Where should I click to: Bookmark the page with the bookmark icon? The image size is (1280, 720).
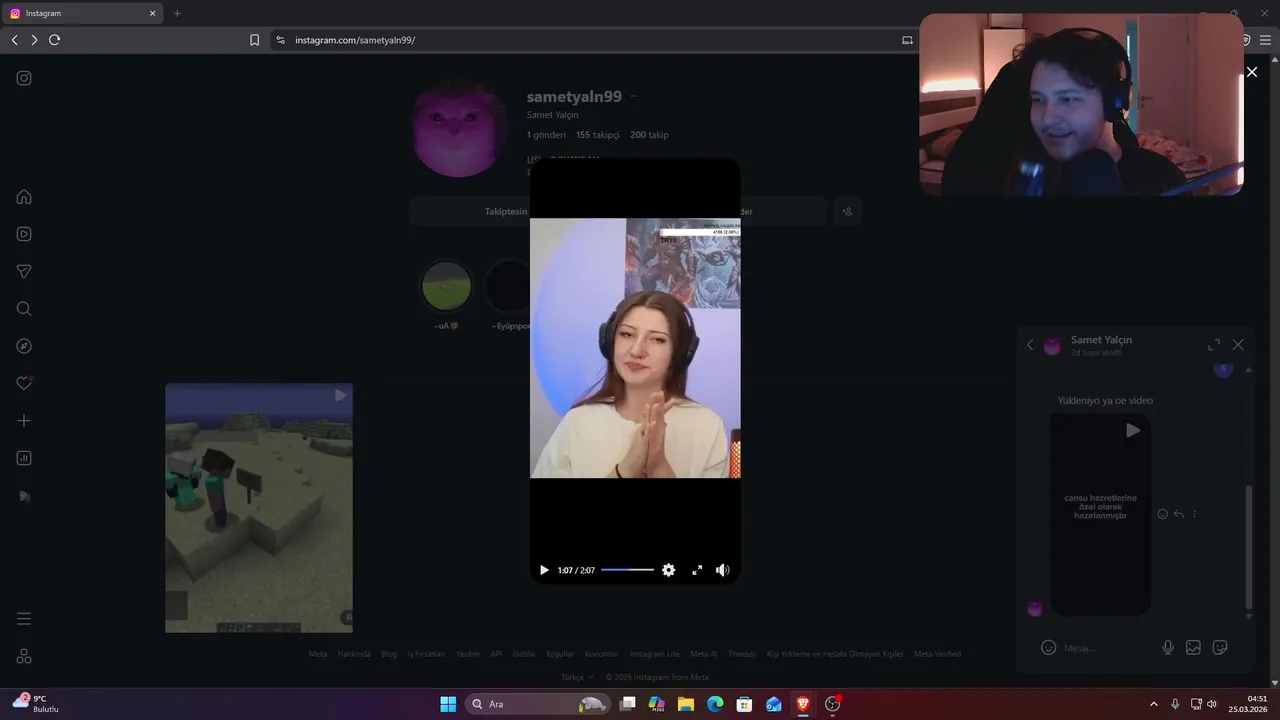[254, 40]
